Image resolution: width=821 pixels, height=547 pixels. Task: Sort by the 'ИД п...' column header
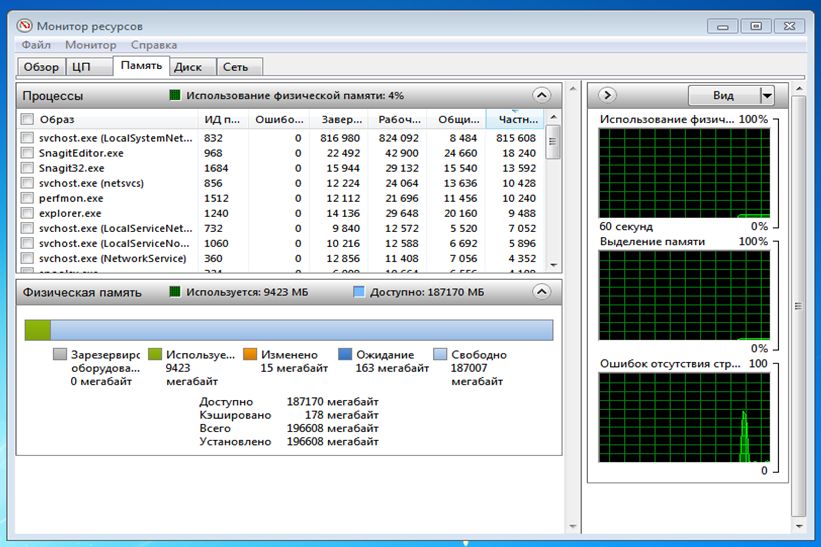pos(221,120)
